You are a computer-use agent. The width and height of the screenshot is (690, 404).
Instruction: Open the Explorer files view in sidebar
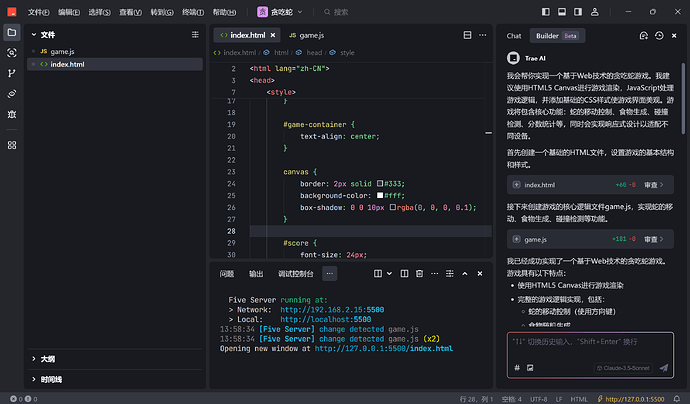12,33
